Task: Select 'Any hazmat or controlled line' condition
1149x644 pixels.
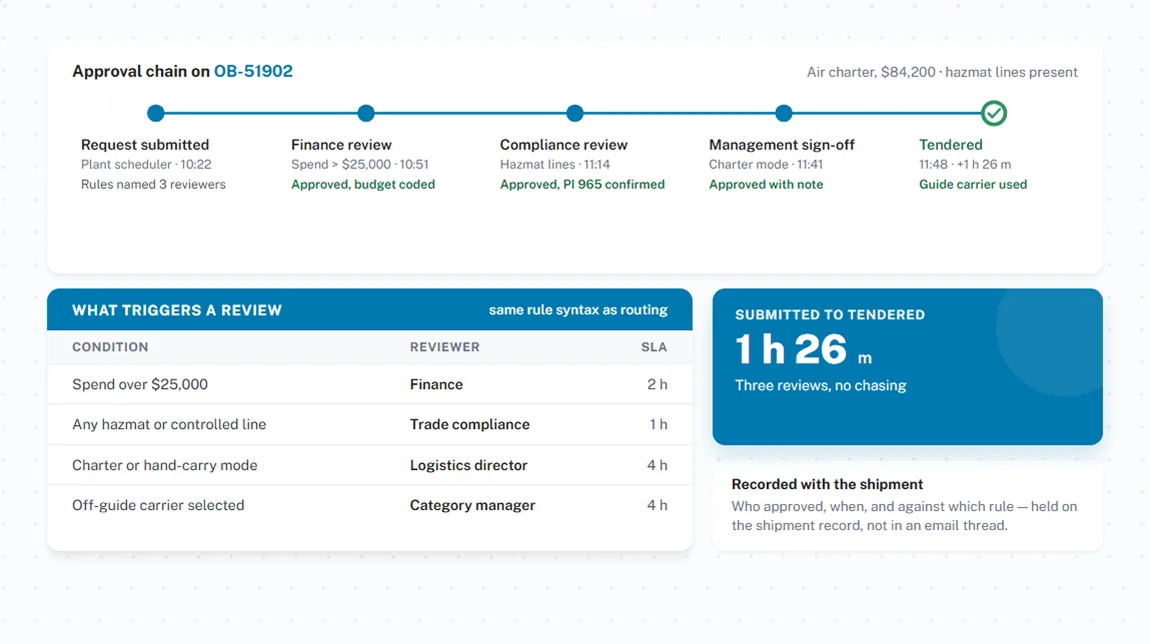Action: tap(169, 424)
